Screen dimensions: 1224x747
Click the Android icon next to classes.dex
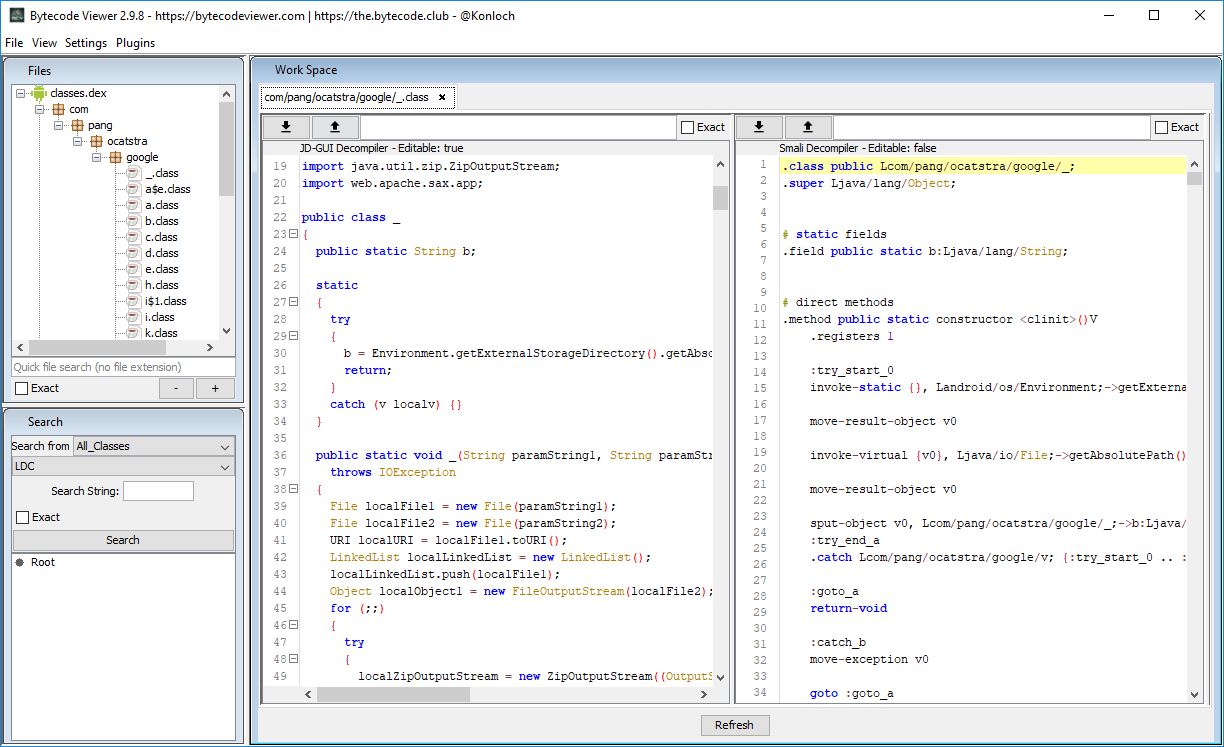click(39, 93)
